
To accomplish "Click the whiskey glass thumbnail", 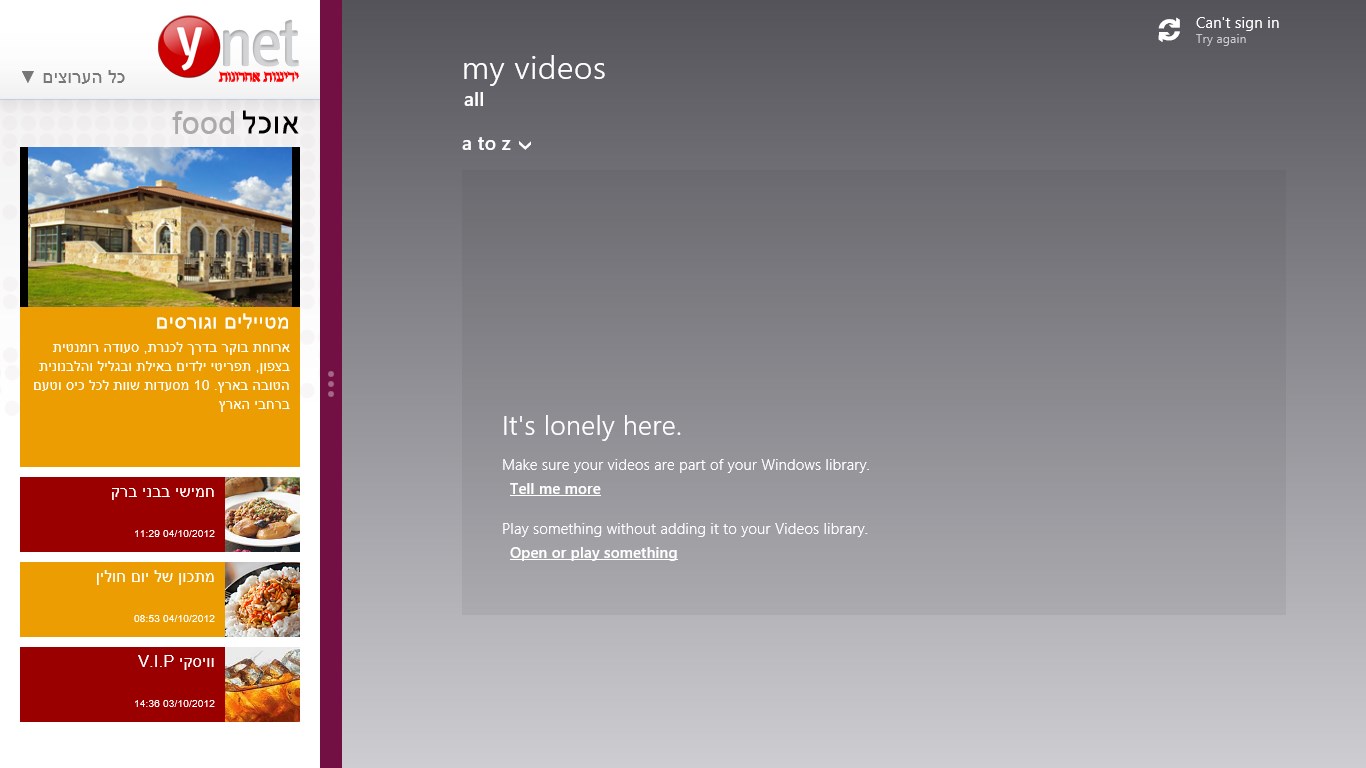I will [262, 684].
